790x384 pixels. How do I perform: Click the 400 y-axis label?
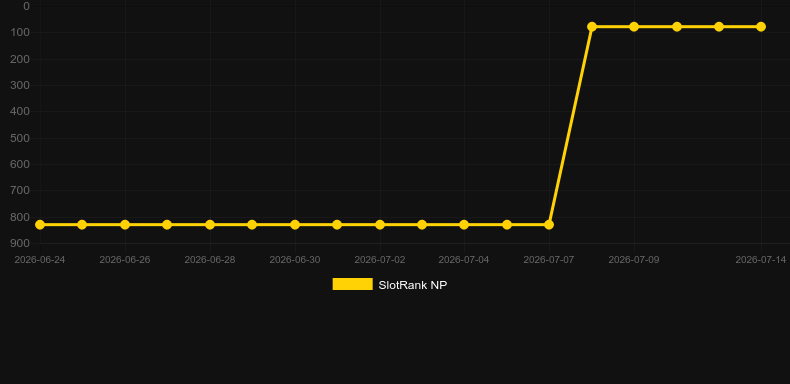point(20,111)
